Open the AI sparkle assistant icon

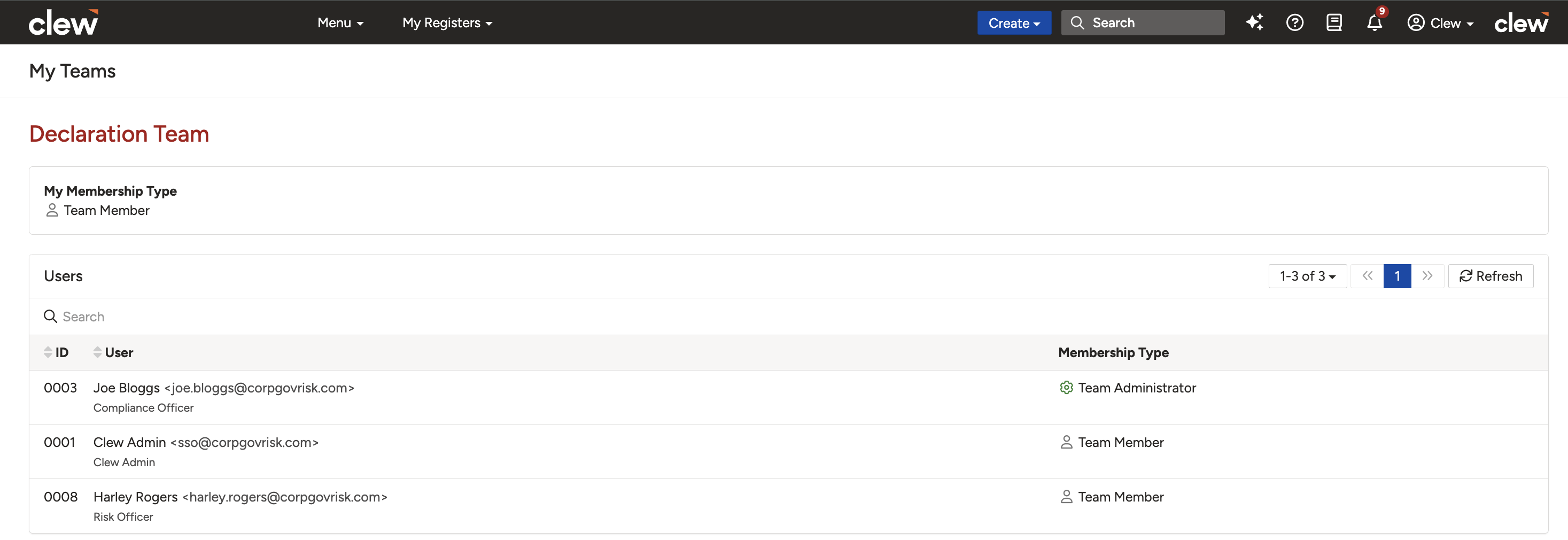[1254, 22]
